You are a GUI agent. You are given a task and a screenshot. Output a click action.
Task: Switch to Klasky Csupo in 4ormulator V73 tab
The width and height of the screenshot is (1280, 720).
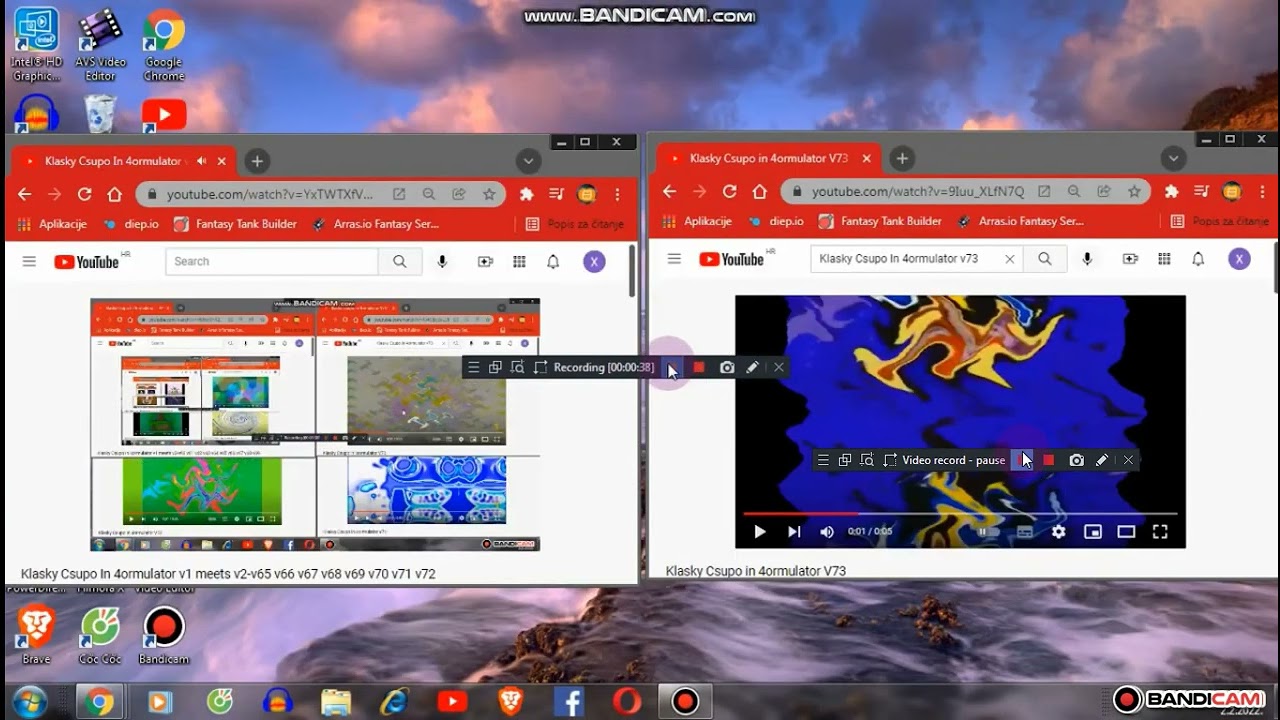[767, 158]
